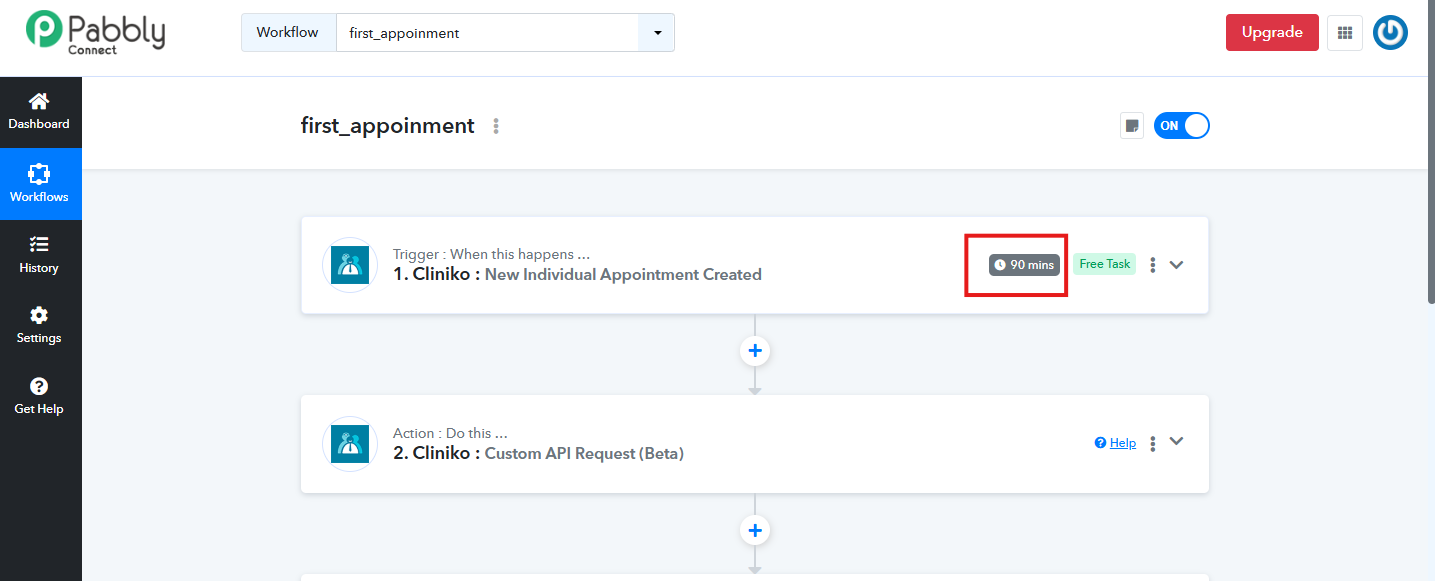The height and width of the screenshot is (581, 1435).
Task: Click the red Upgrade button
Action: [x=1272, y=33]
